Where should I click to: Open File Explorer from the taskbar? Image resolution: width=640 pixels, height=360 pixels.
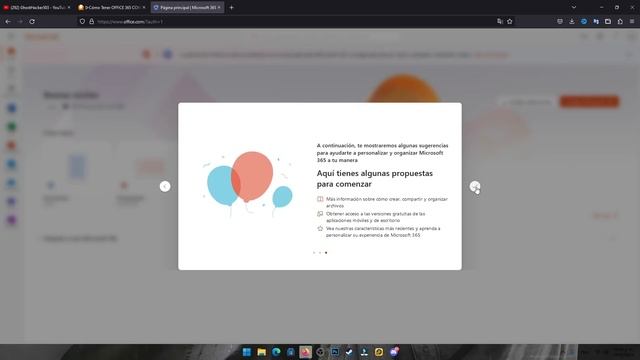(261, 352)
